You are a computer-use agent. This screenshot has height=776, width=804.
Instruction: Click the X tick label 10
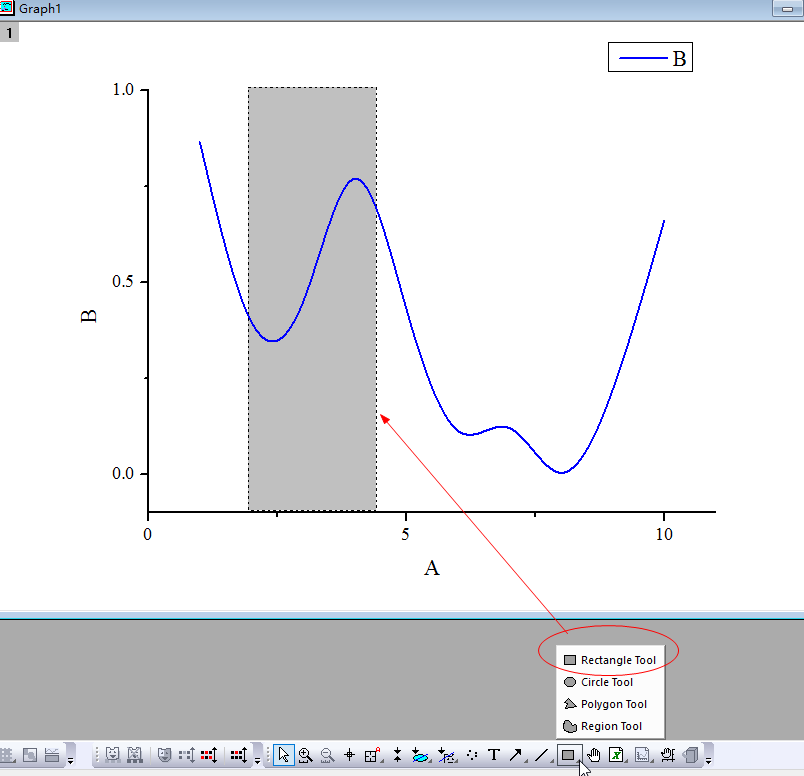[x=664, y=534]
